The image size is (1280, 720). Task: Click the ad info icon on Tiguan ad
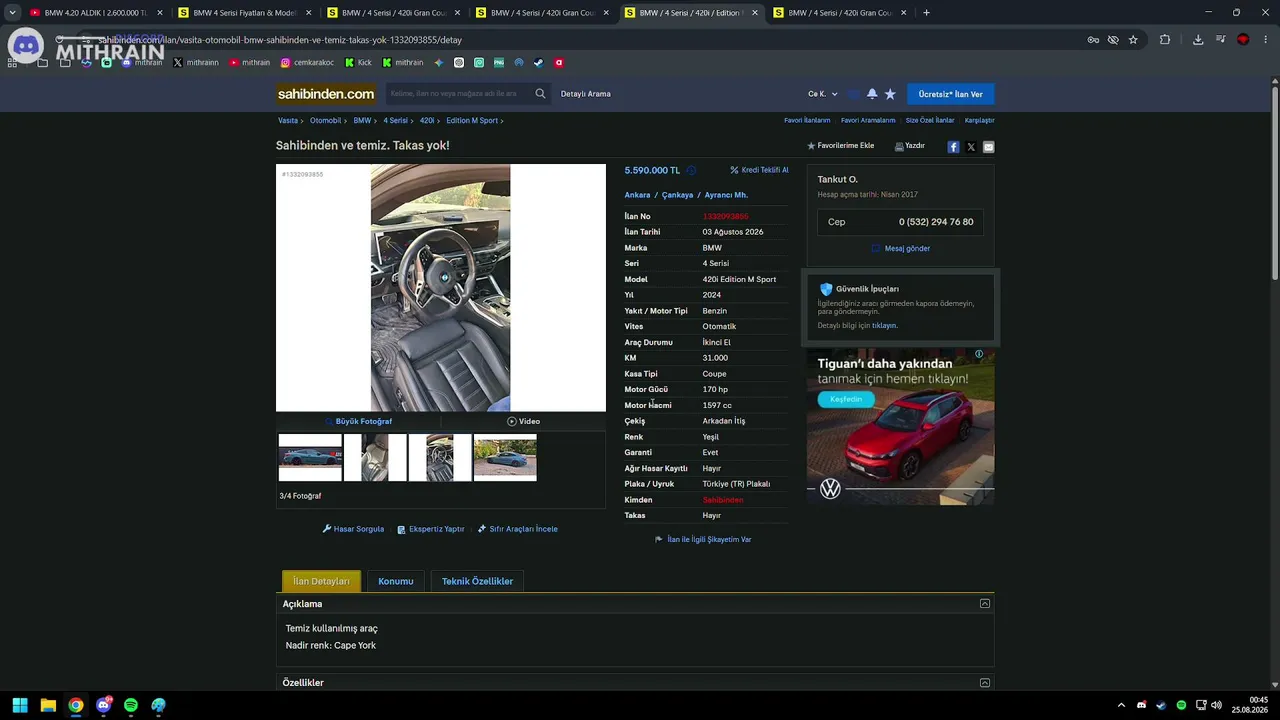[979, 354]
